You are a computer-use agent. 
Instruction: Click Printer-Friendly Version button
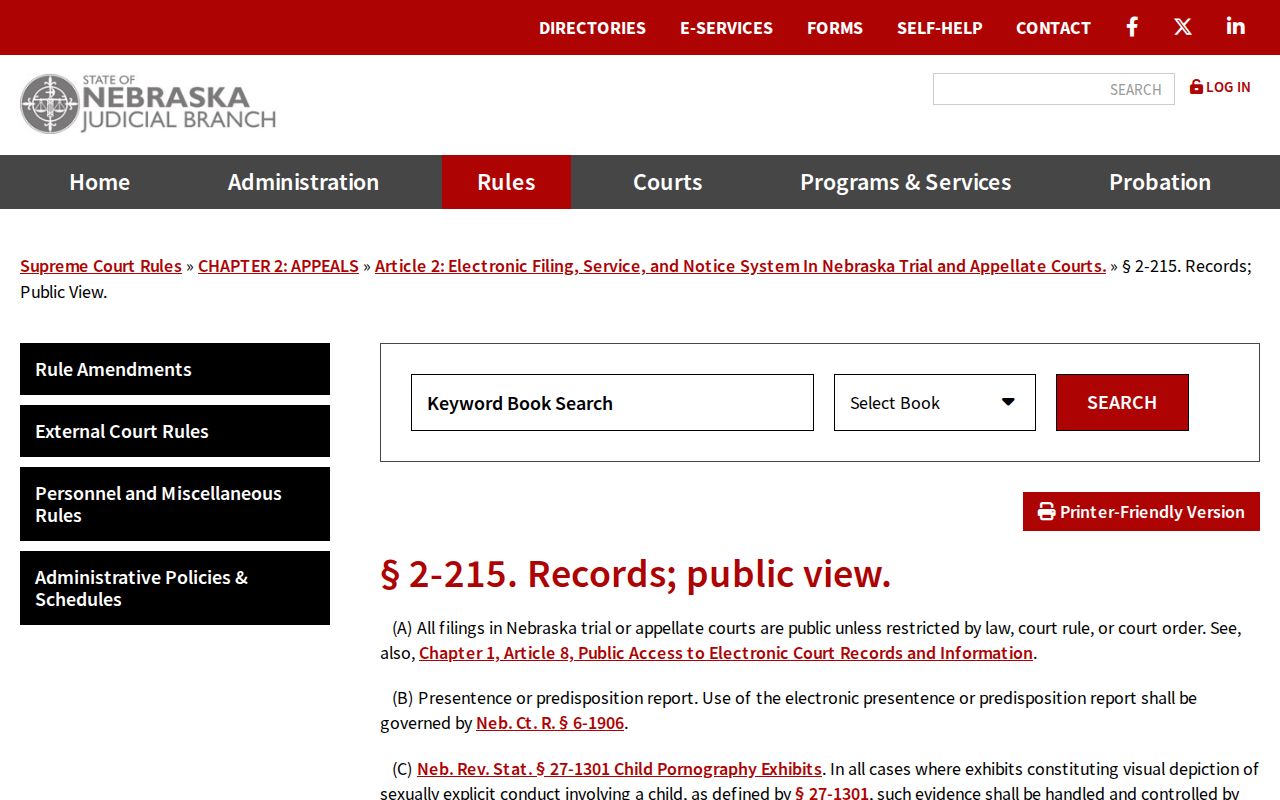(x=1141, y=511)
